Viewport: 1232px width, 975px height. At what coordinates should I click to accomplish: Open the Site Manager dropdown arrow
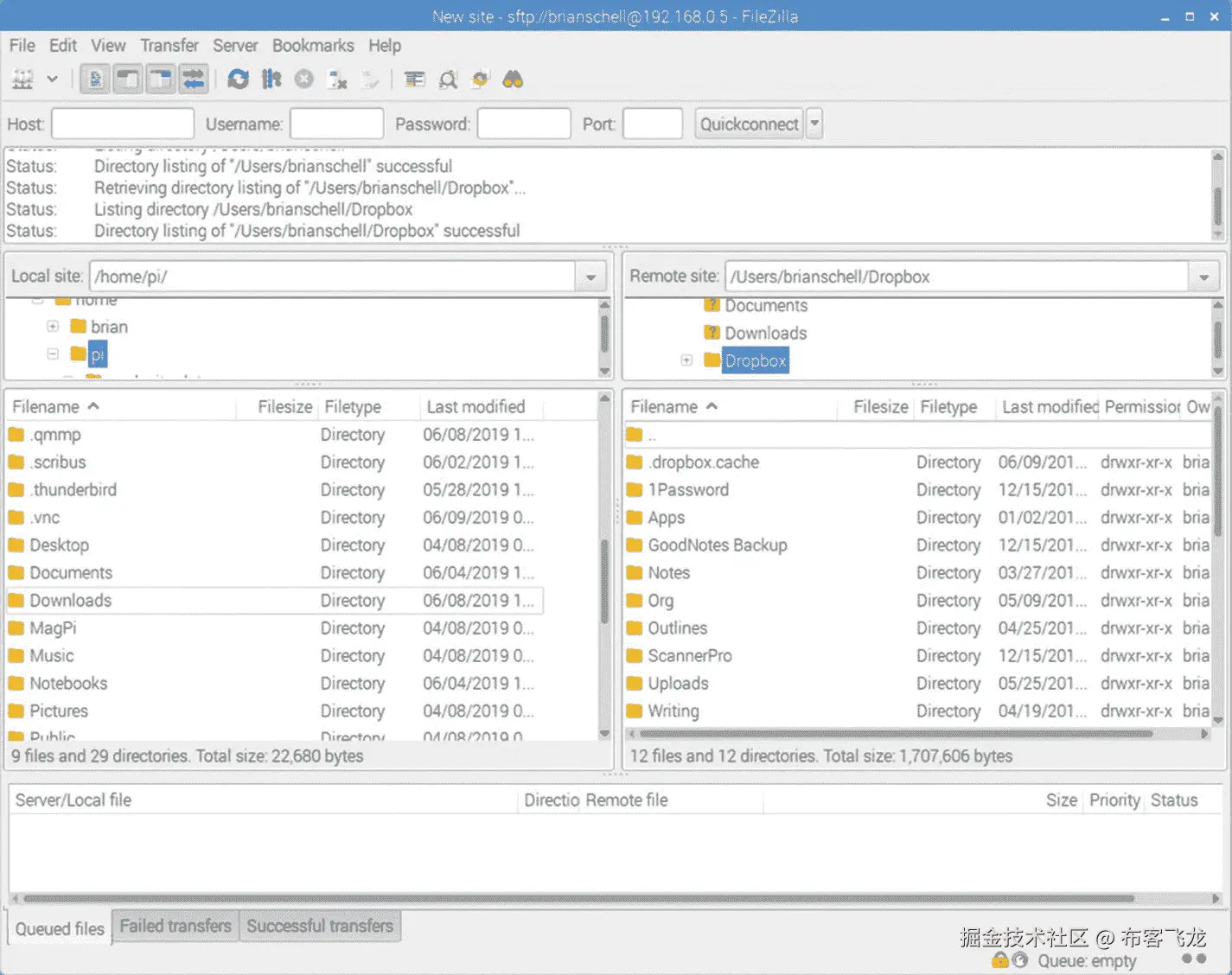pyautogui.click(x=52, y=80)
